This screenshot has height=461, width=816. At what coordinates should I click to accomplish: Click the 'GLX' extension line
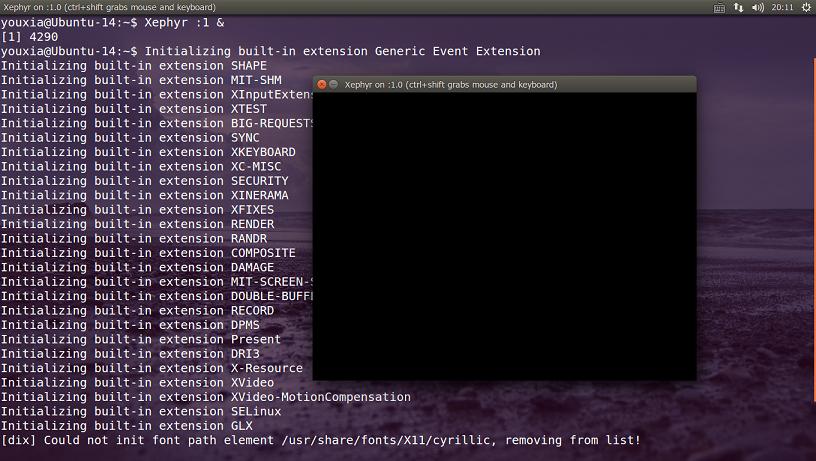click(126, 426)
